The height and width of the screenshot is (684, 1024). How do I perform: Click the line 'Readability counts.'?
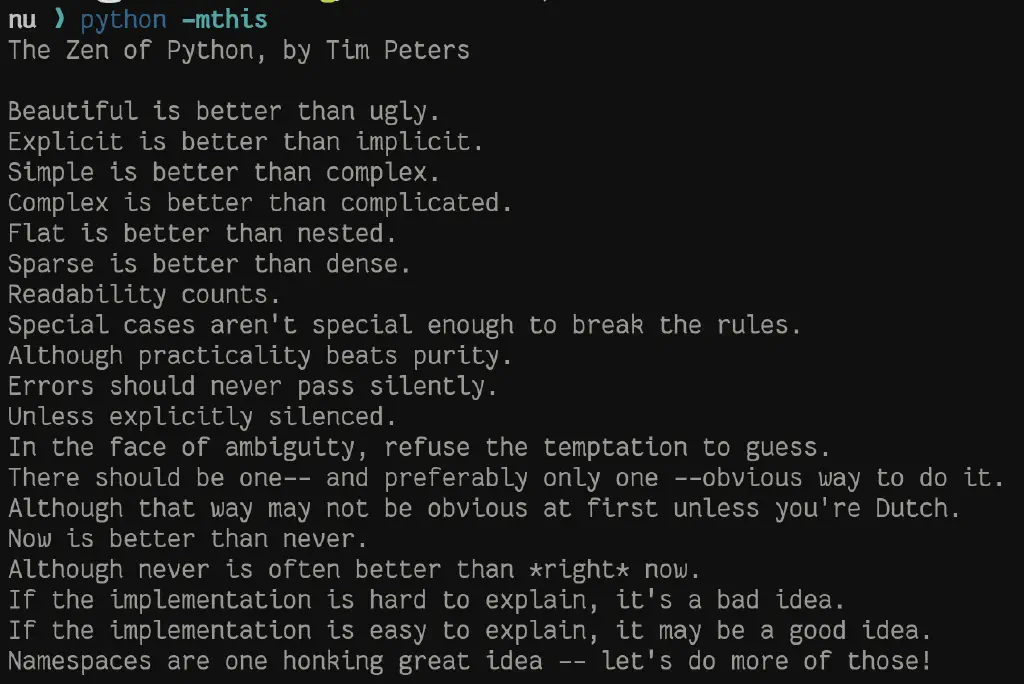144,295
